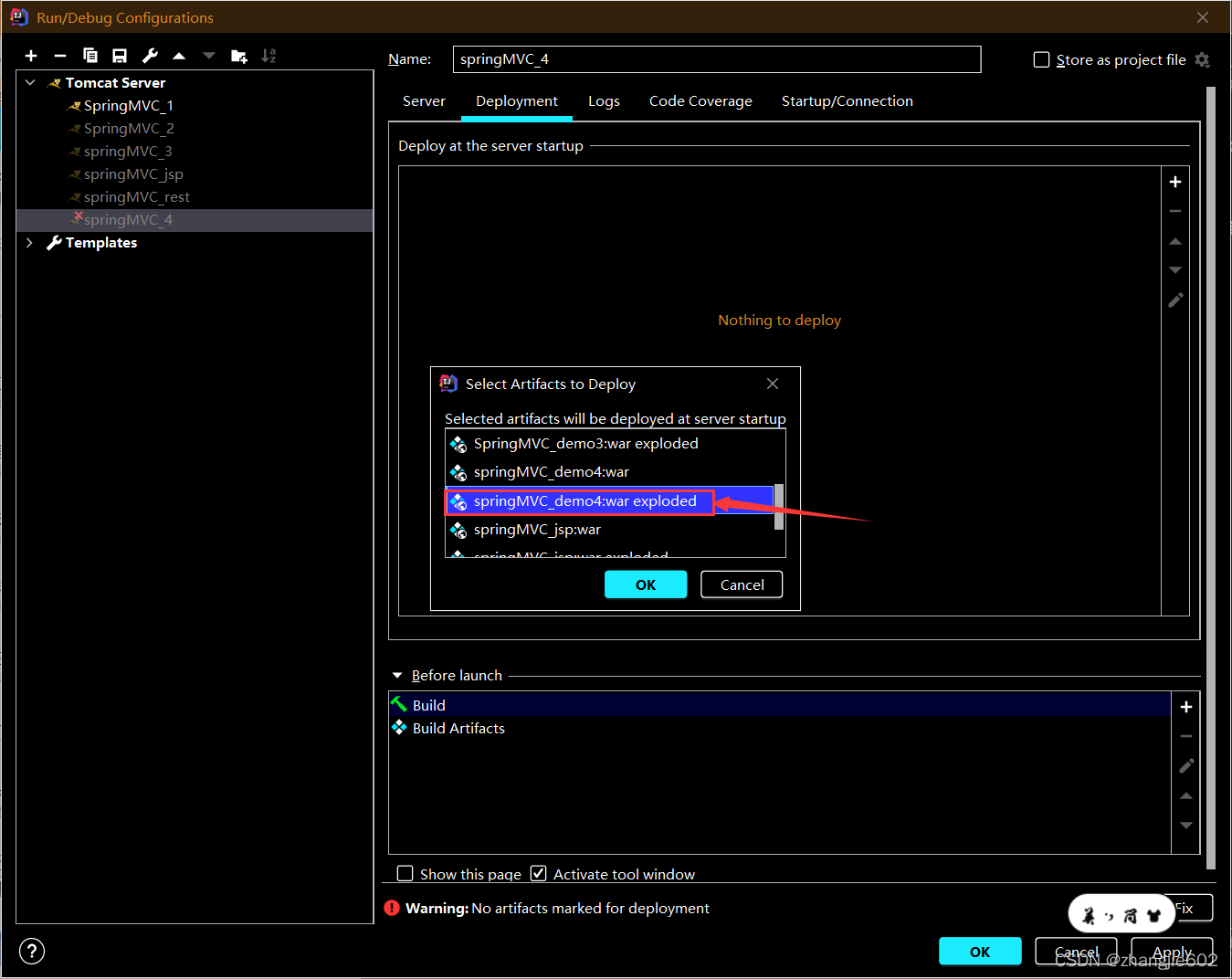Open help with question mark icon
This screenshot has width=1232, height=979.
click(32, 952)
